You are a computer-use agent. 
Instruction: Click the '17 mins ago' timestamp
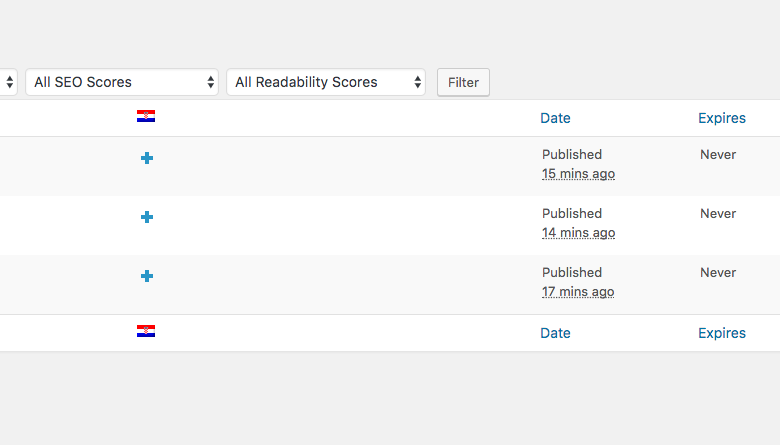point(578,292)
